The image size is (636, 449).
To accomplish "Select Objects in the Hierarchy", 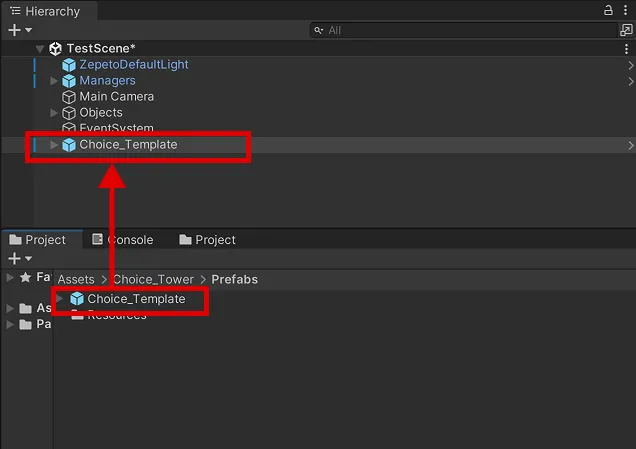I will tap(101, 112).
